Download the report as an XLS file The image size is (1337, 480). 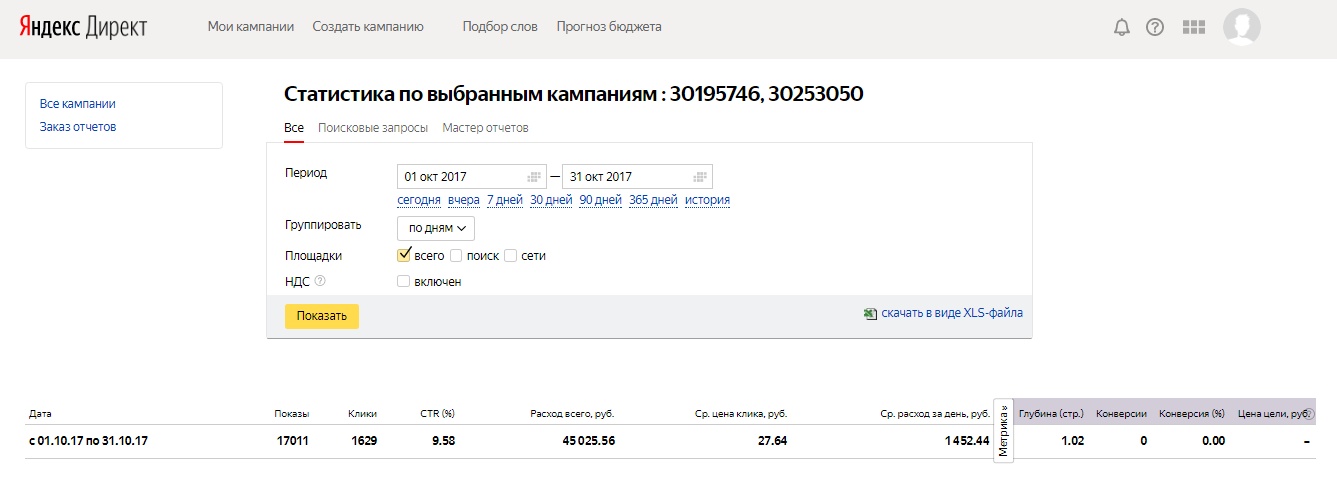tap(952, 313)
